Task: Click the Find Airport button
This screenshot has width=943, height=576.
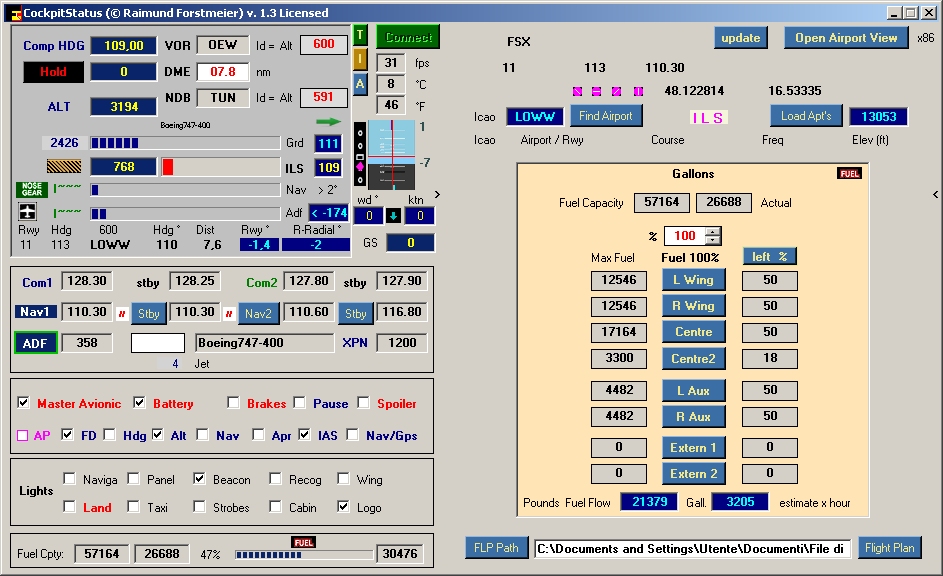Action: click(606, 116)
